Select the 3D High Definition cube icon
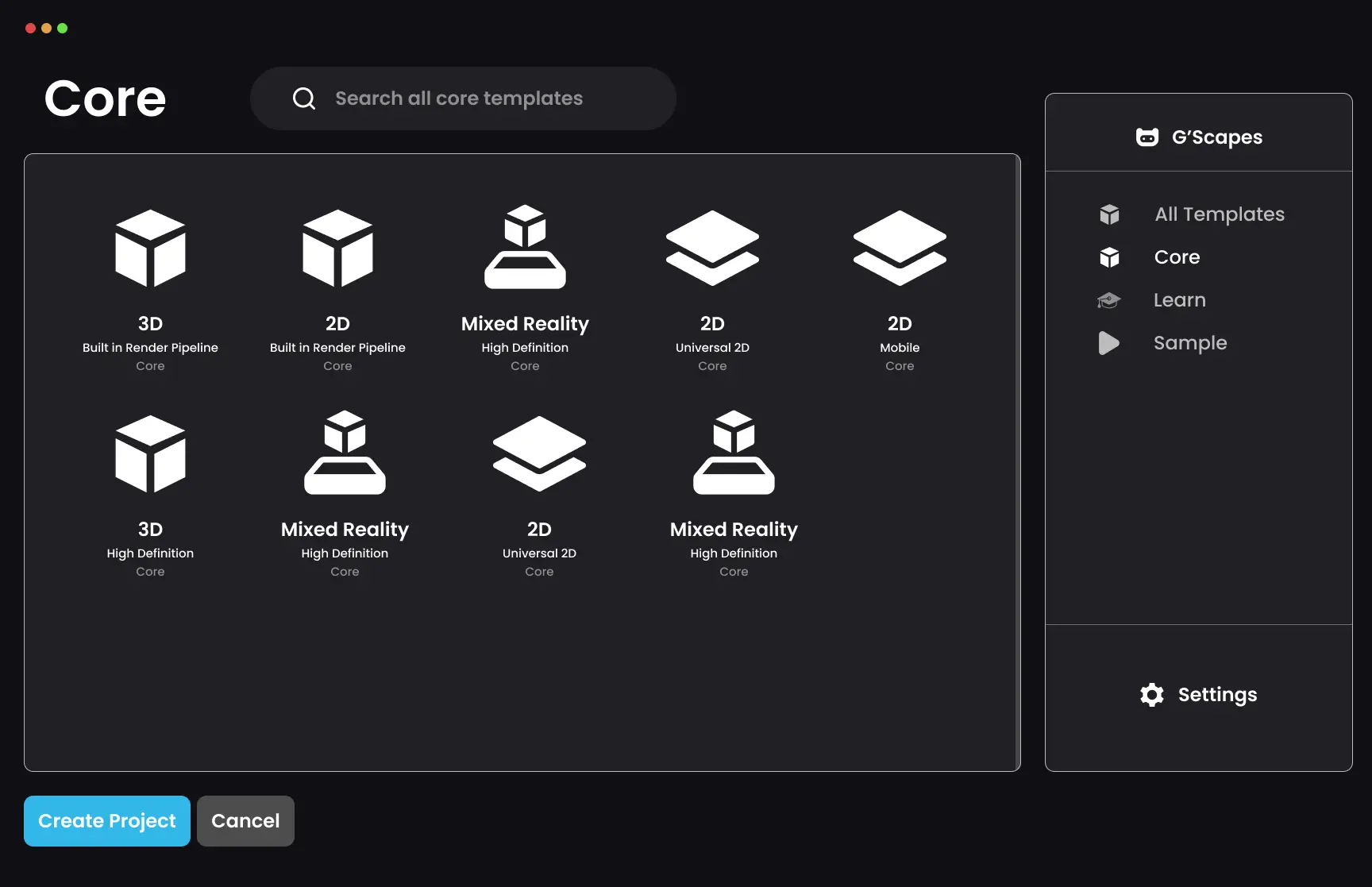Viewport: 1372px width, 887px height. pyautogui.click(x=150, y=453)
